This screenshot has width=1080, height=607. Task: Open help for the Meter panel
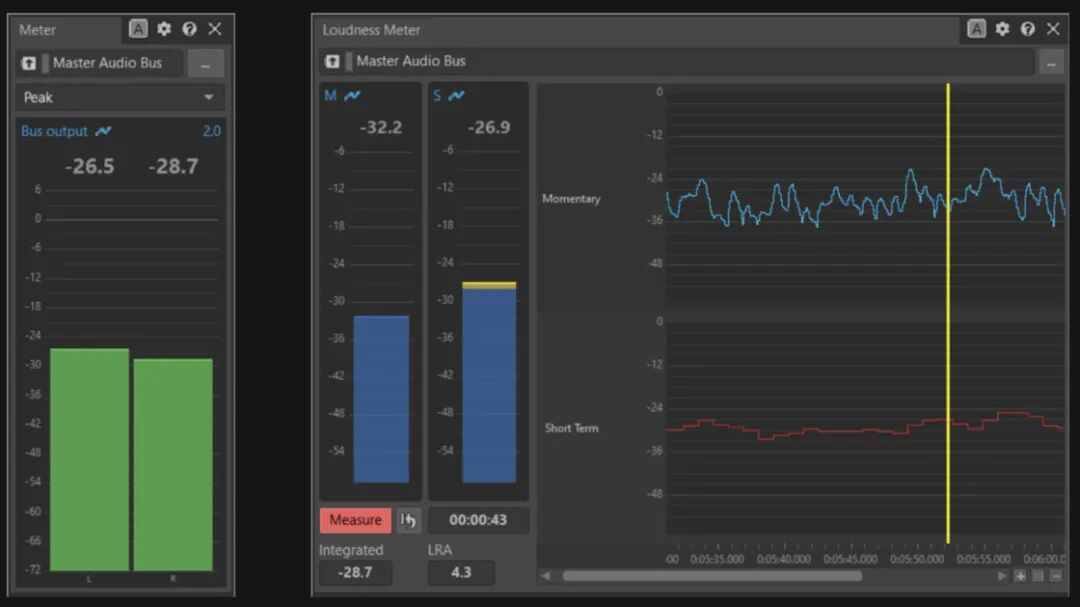(189, 29)
